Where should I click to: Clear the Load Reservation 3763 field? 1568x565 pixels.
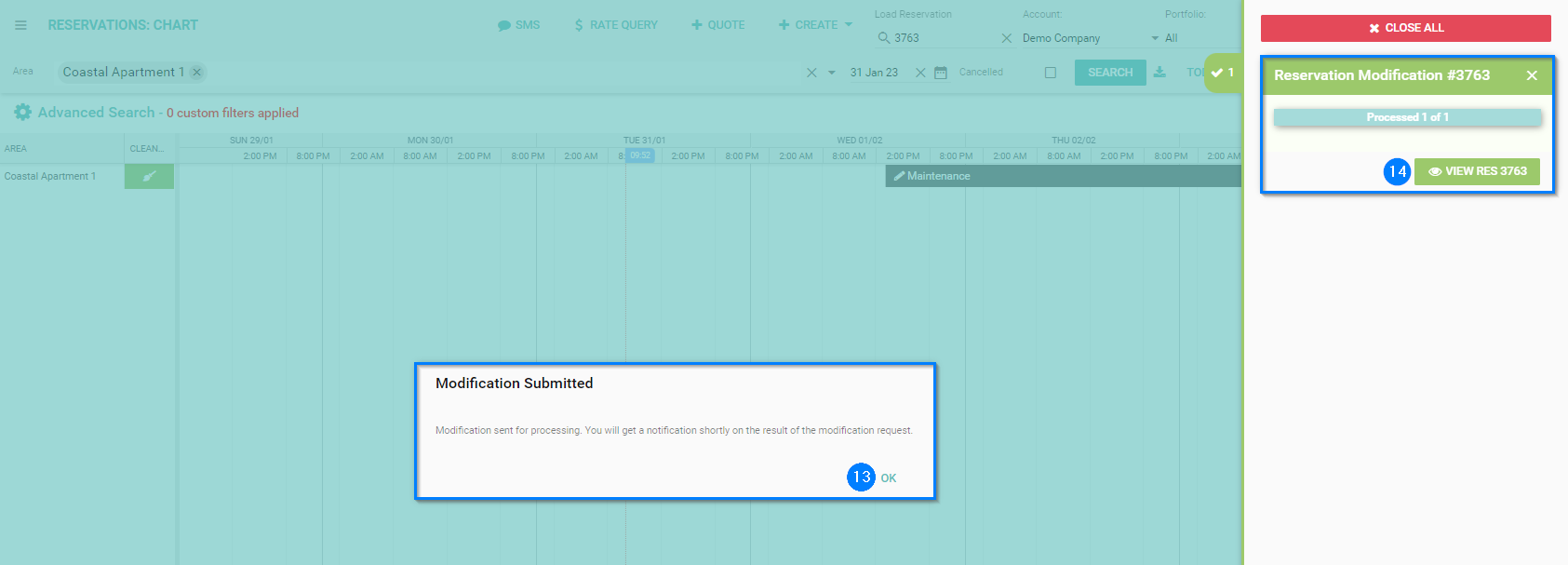tap(1006, 38)
